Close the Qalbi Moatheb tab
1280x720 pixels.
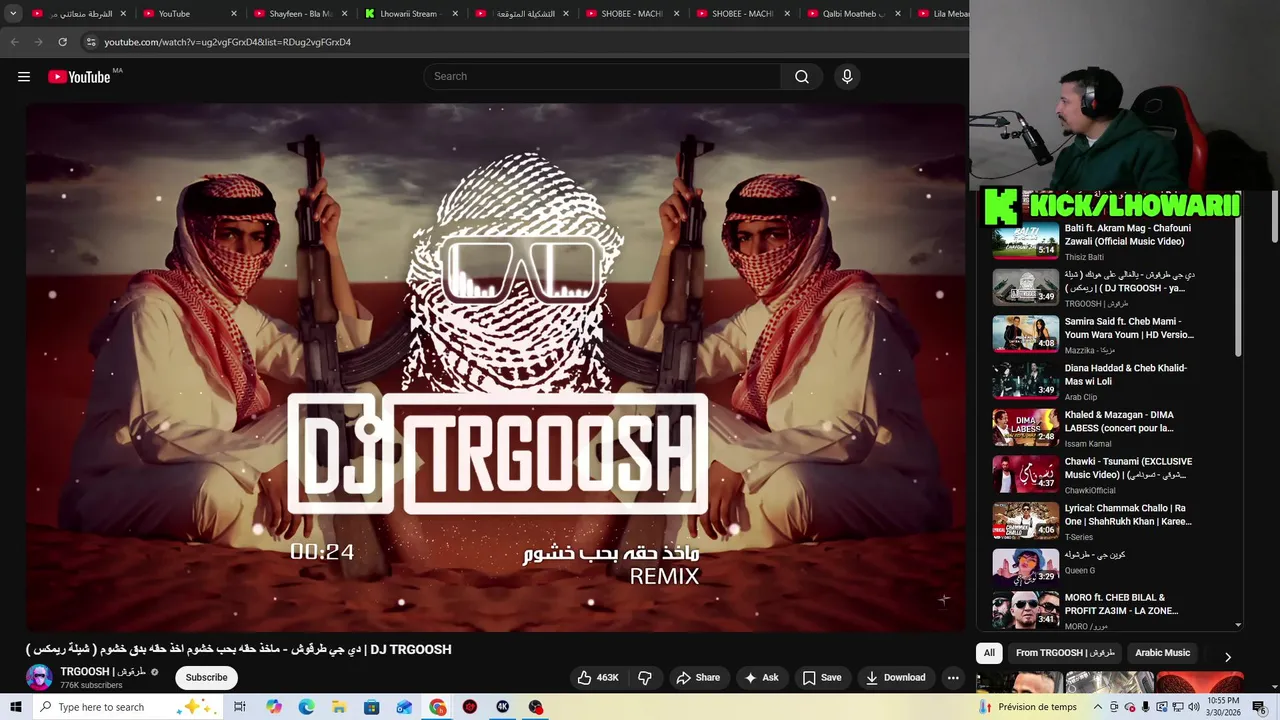[898, 14]
